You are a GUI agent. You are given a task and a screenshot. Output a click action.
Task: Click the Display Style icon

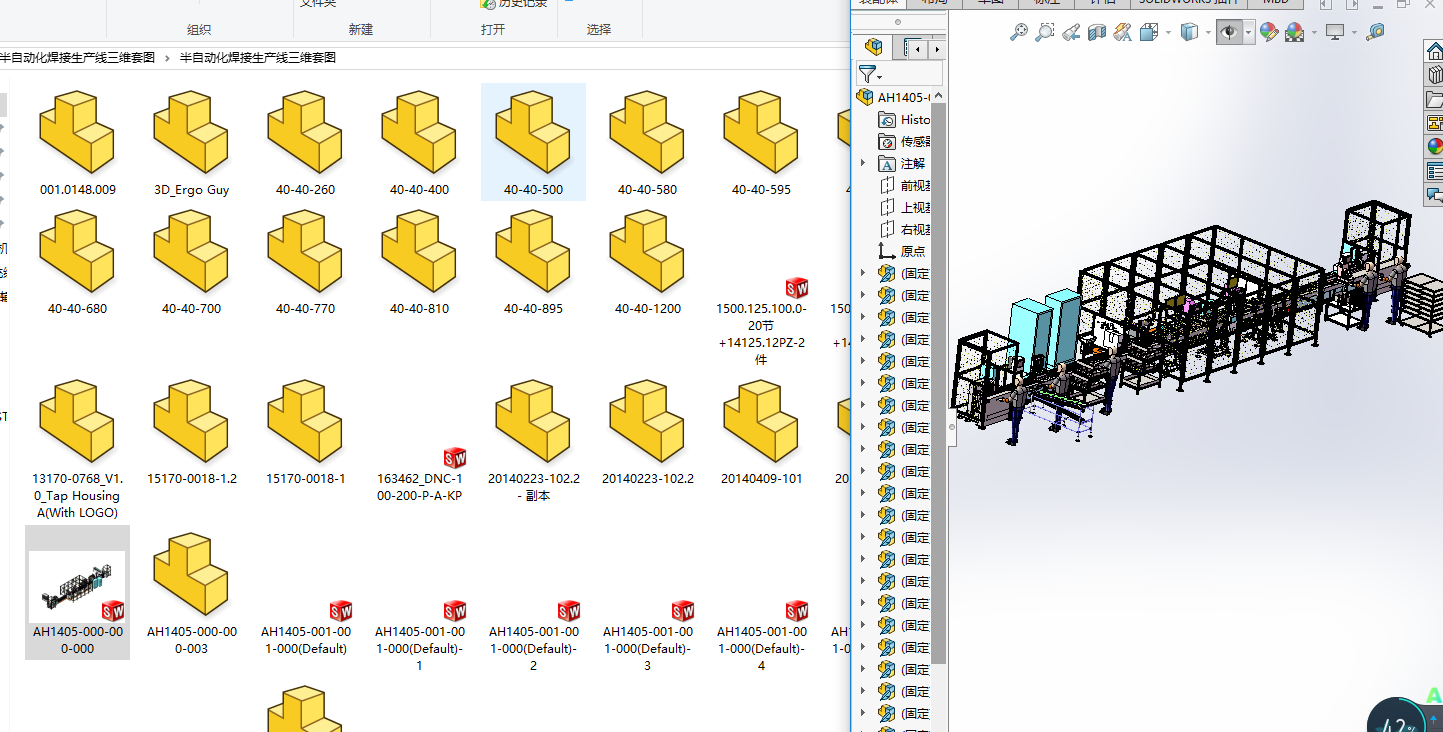point(1189,32)
